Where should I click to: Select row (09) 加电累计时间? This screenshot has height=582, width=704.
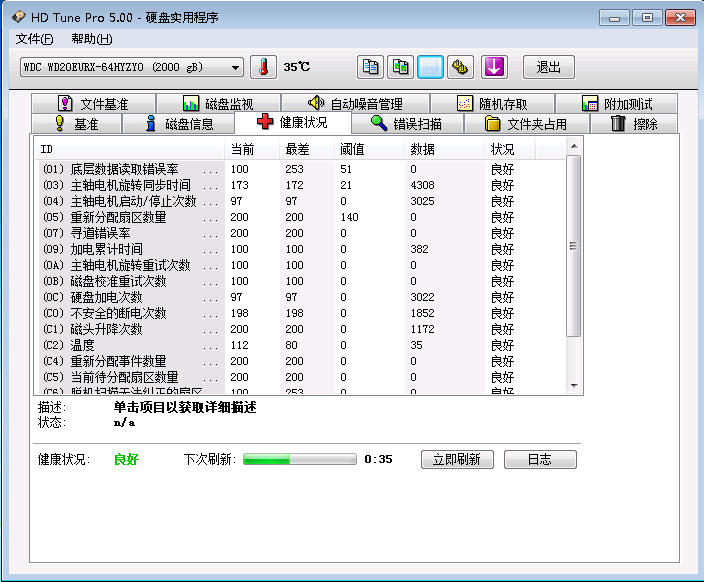click(300, 249)
